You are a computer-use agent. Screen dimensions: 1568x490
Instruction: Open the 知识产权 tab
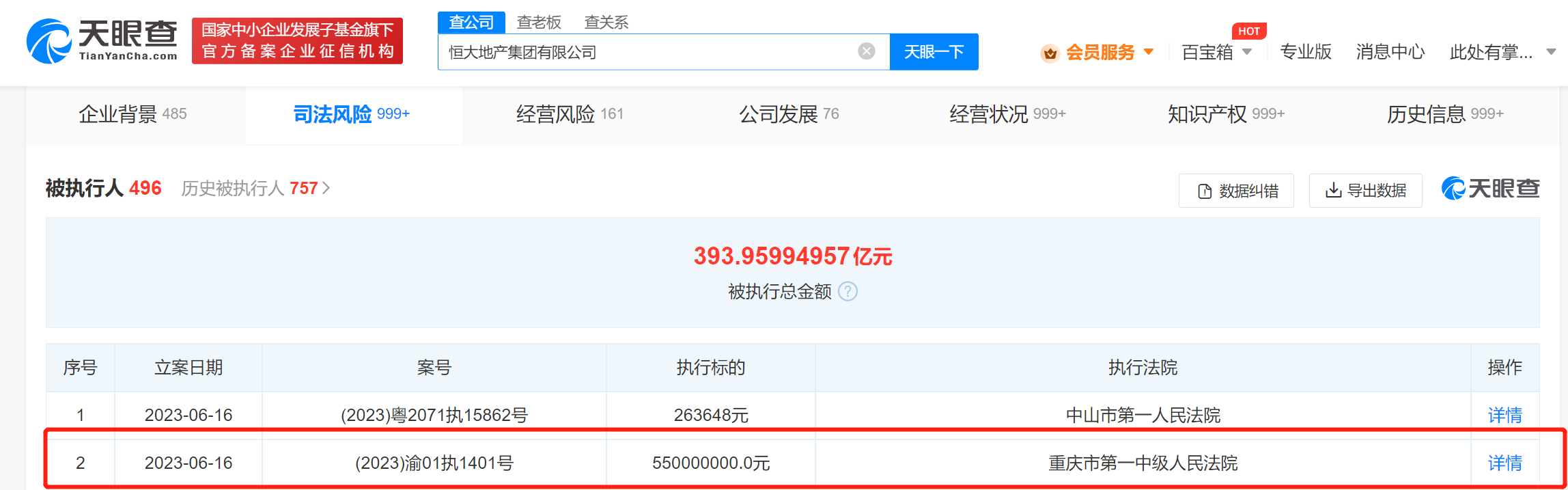point(1226,114)
